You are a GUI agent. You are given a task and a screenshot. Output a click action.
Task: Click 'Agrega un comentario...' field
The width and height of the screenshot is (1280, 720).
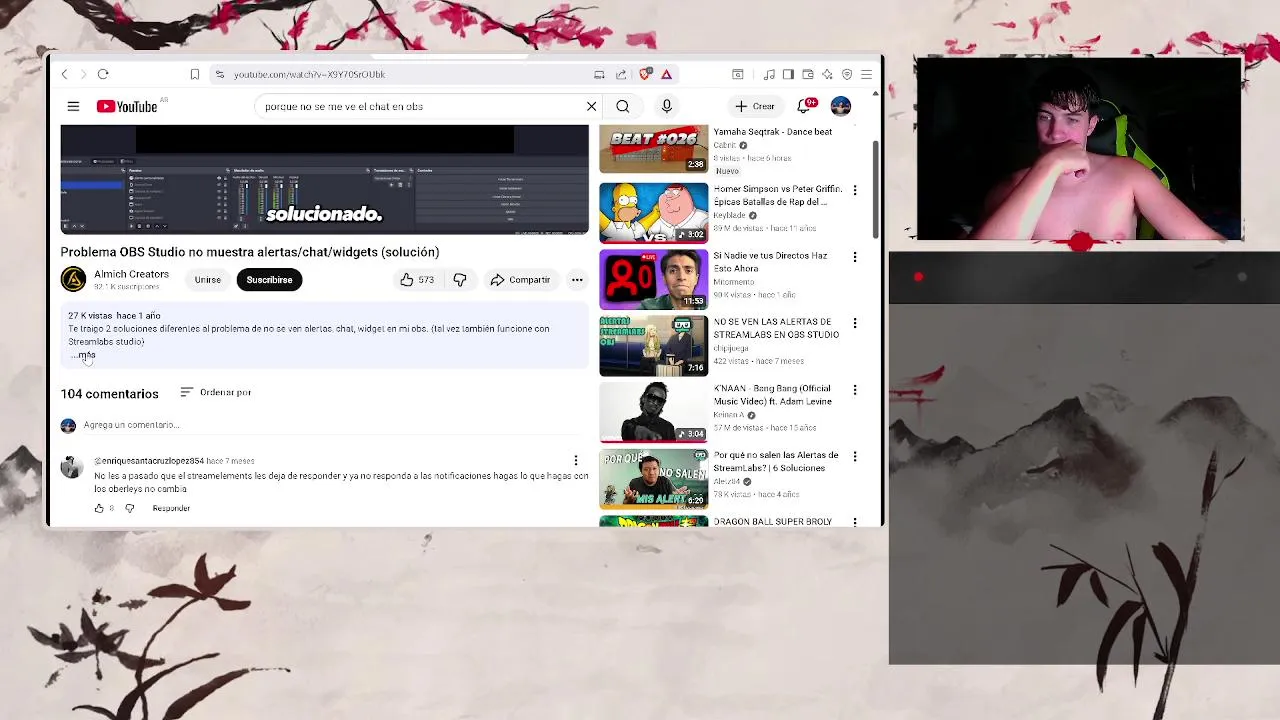(x=336, y=425)
